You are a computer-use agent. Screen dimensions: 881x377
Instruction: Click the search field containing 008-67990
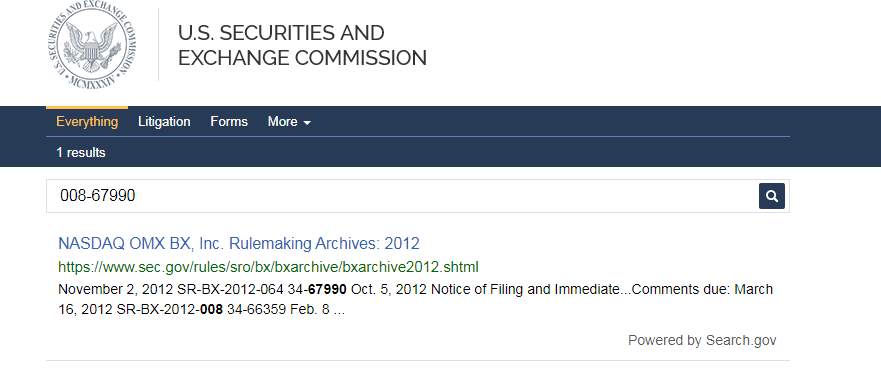(x=402, y=196)
